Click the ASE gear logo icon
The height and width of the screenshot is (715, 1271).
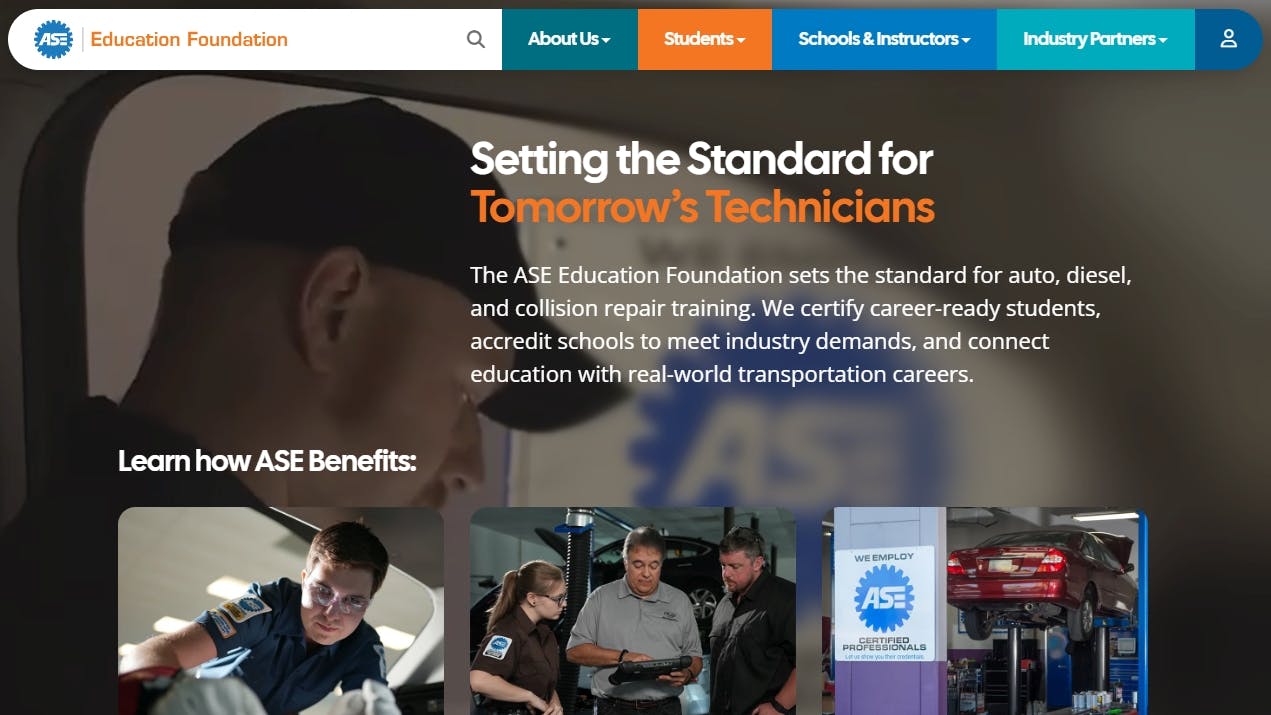pyautogui.click(x=53, y=39)
